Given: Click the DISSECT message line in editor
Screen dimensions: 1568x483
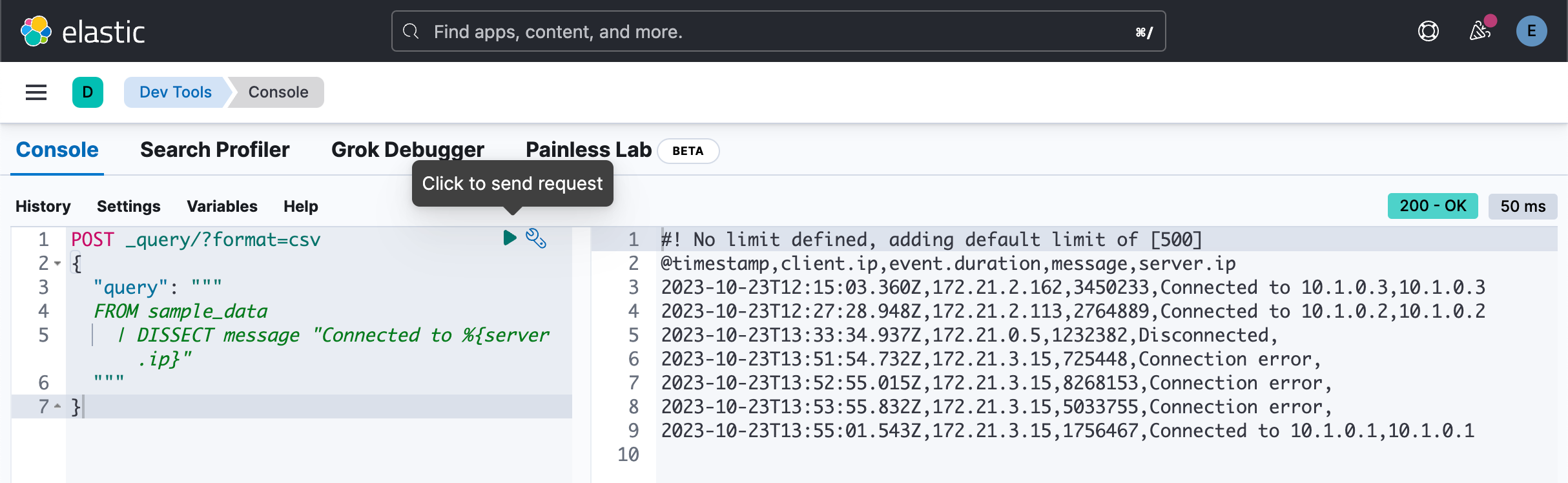Looking at the screenshot, I should click(332, 347).
